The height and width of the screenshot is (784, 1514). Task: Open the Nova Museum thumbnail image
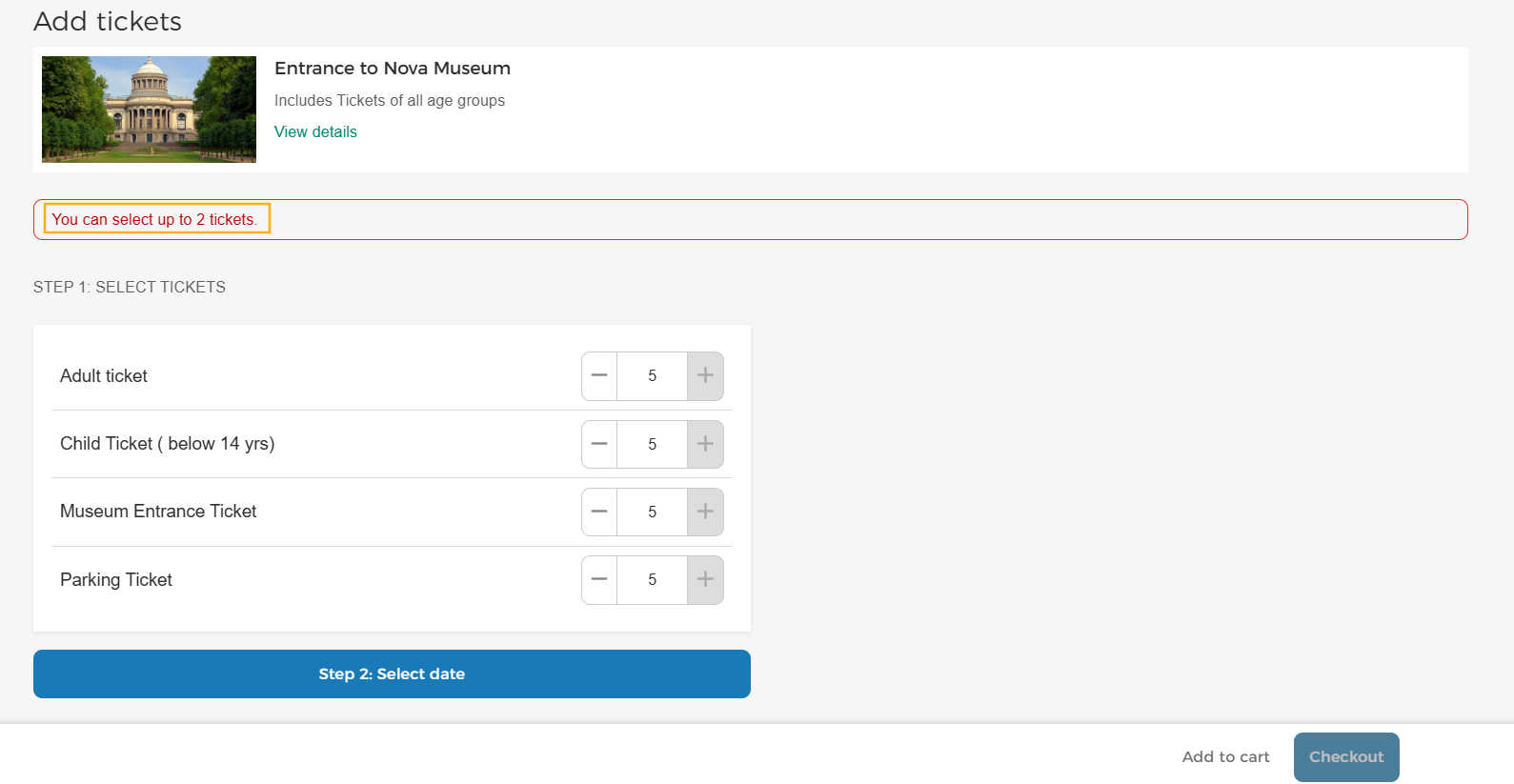click(x=149, y=109)
